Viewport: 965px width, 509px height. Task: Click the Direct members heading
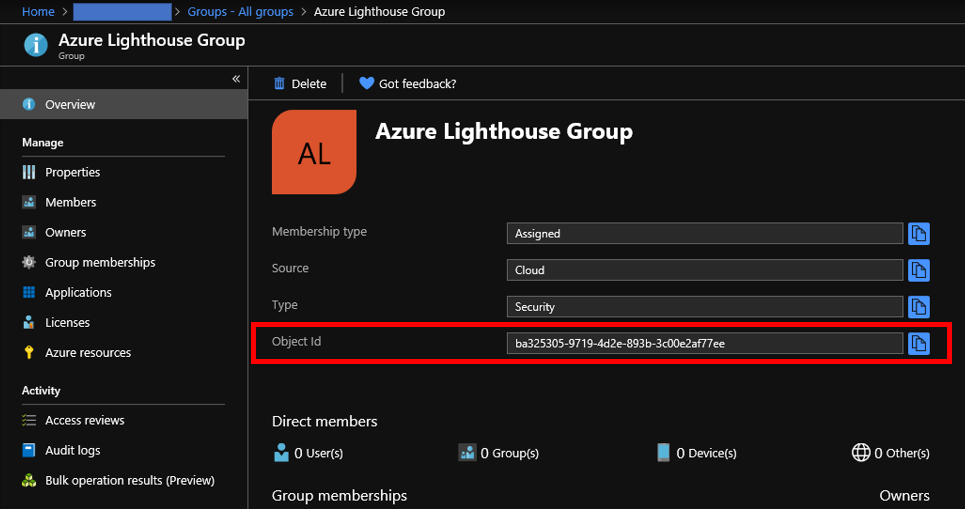[324, 421]
